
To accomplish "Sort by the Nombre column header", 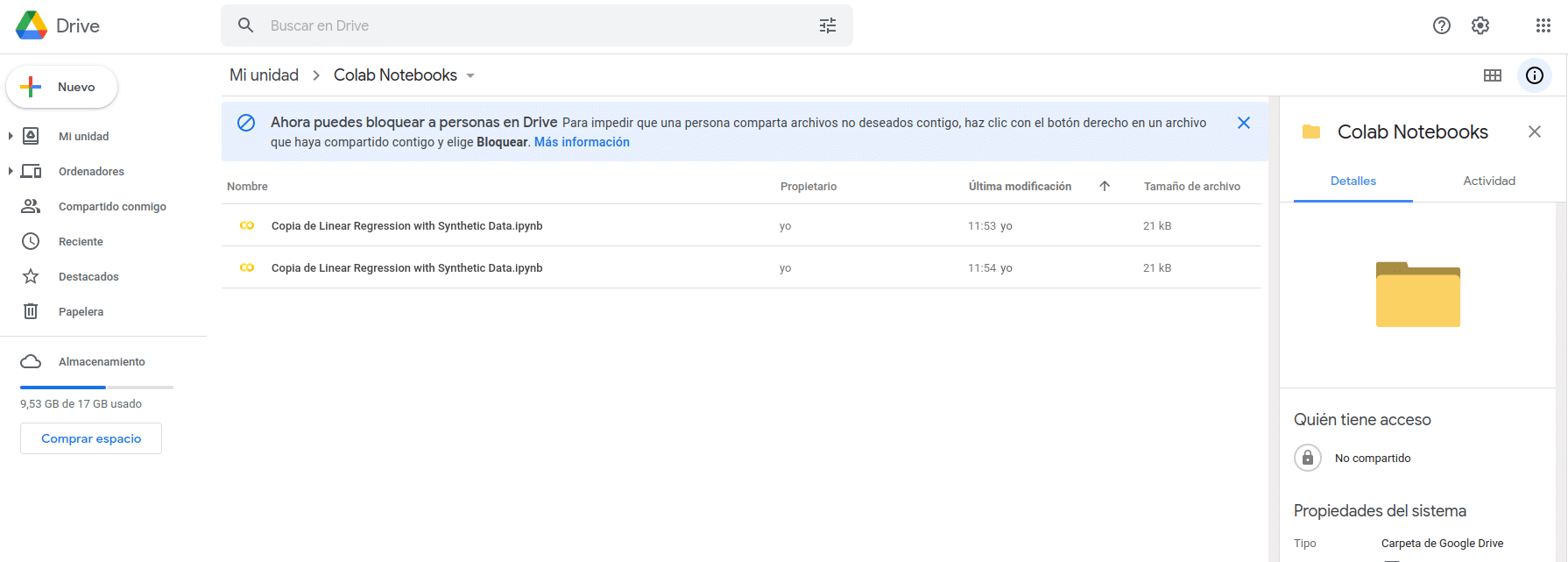I will tap(247, 186).
